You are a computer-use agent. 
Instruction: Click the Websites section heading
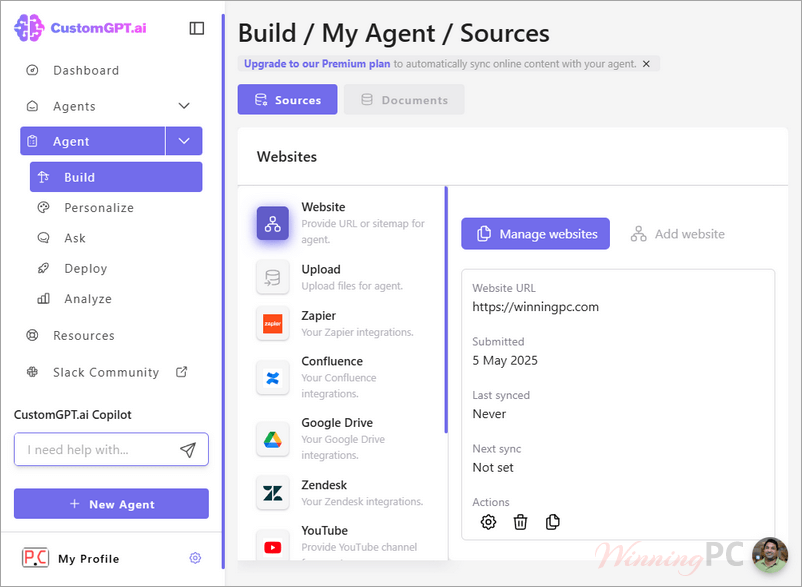[x=287, y=157]
